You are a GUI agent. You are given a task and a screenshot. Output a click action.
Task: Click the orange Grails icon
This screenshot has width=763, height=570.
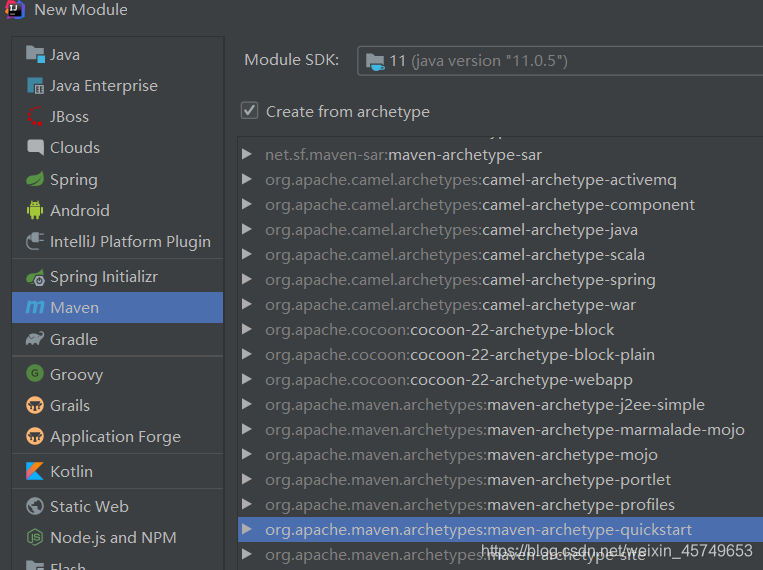[35, 405]
